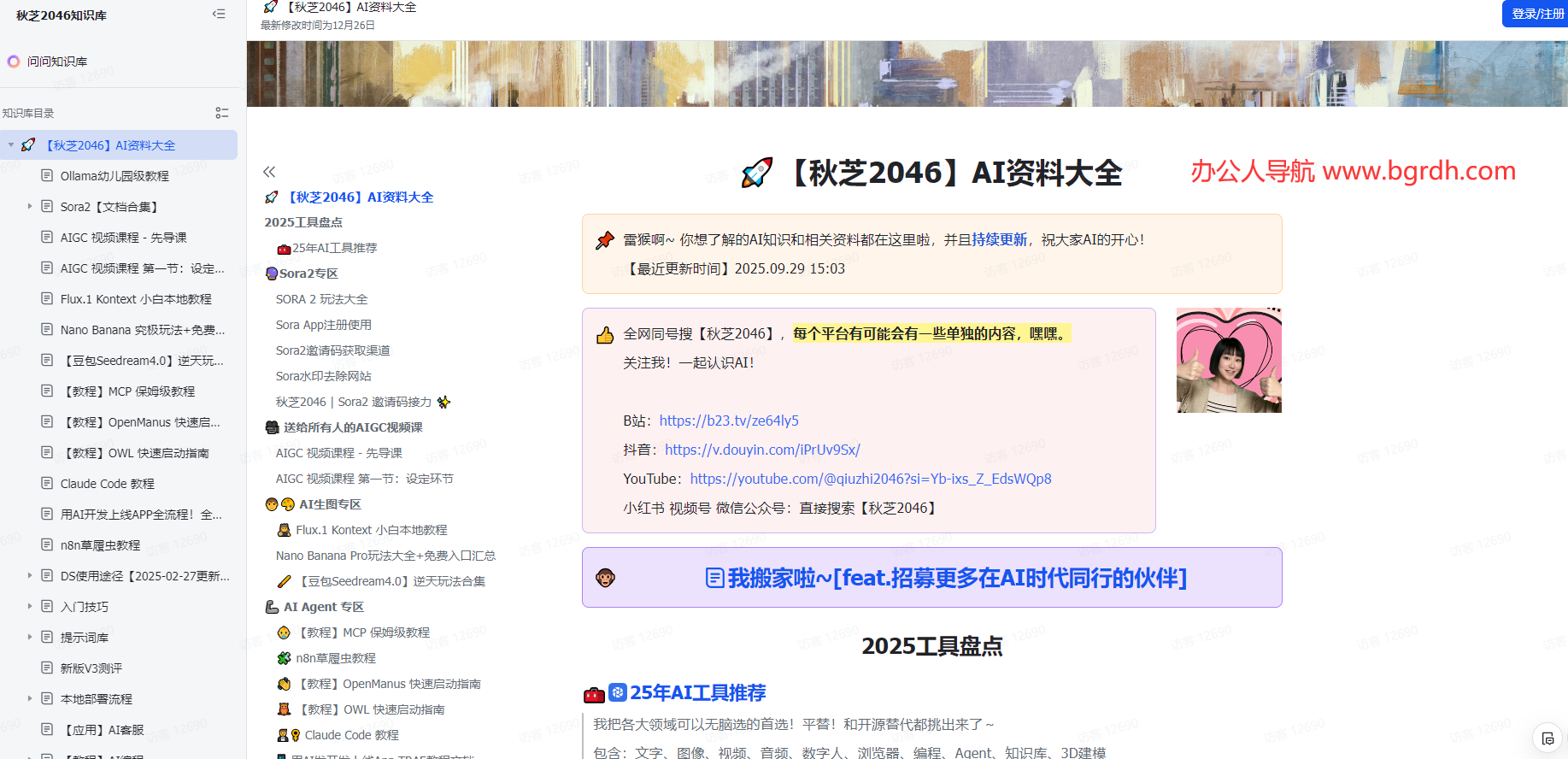Expand the 入门技巧 tree item
Screen dimensions: 1568x759
coord(30,606)
